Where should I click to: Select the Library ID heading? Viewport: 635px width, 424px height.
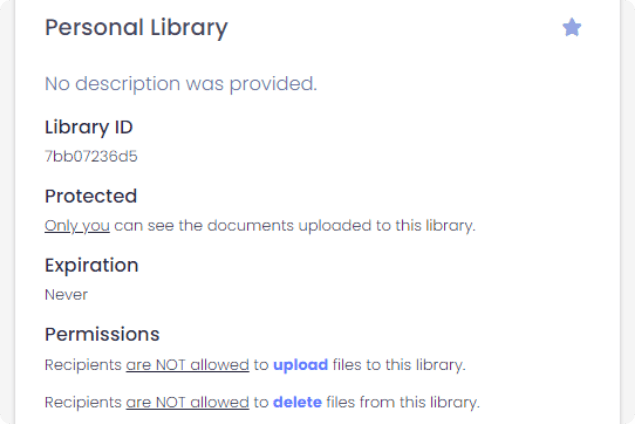pyautogui.click(x=89, y=127)
